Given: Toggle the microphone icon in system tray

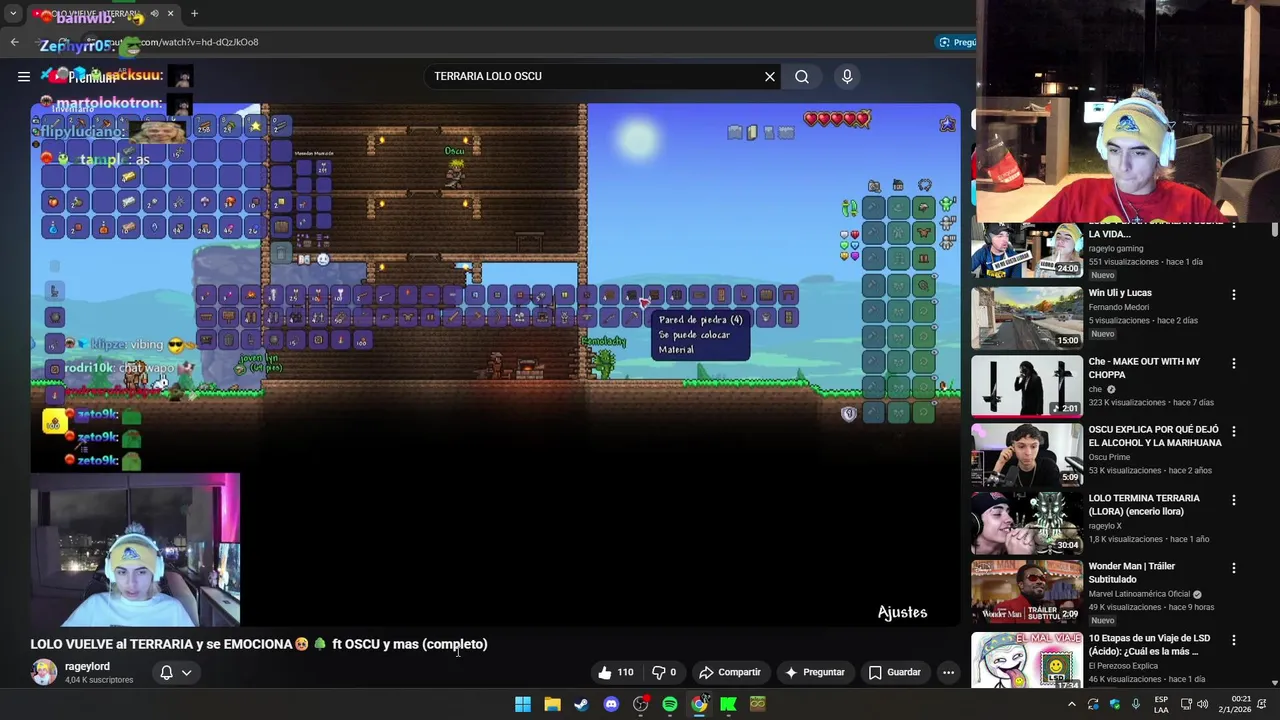Looking at the screenshot, I should 1135,704.
